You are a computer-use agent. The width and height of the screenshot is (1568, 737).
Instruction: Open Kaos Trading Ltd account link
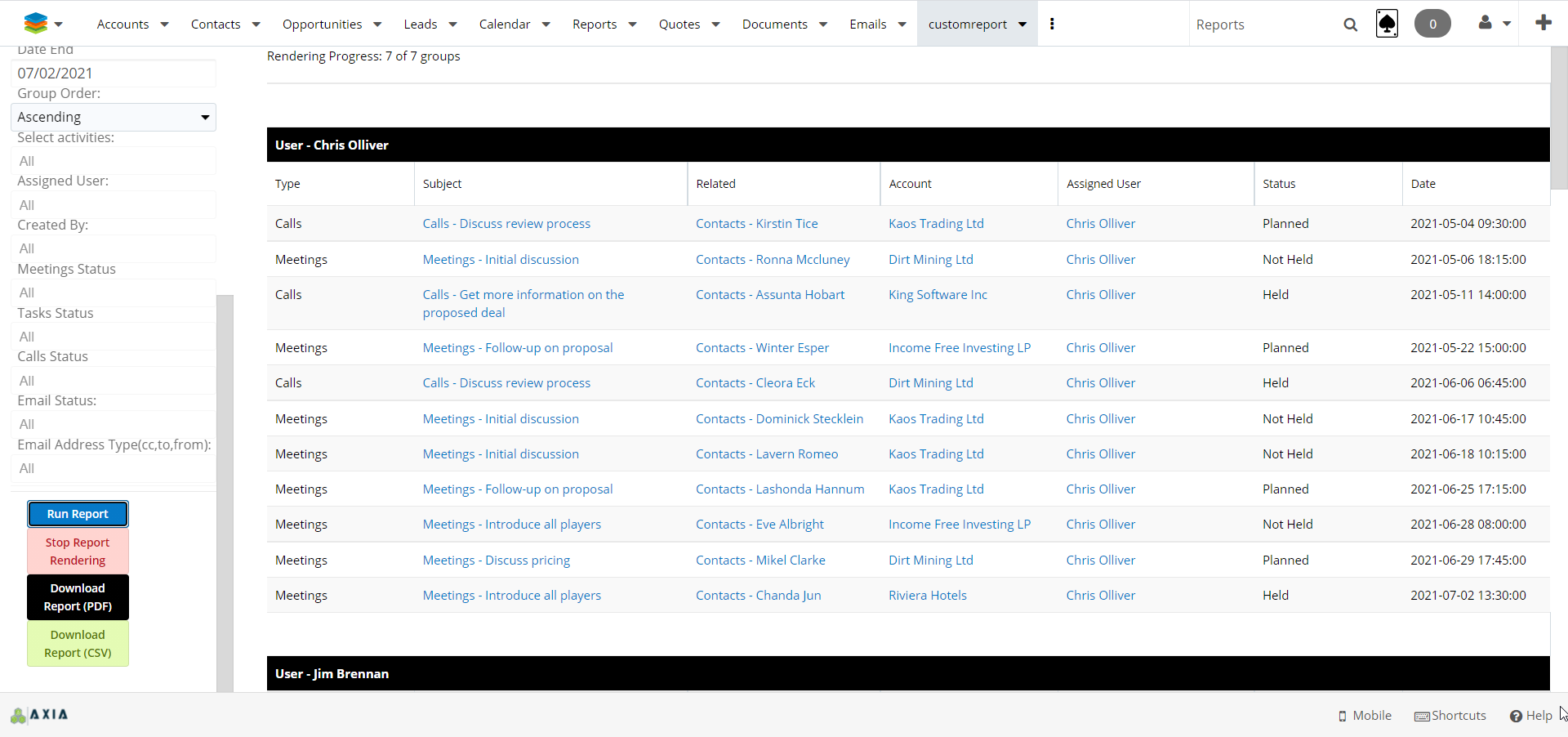point(936,224)
